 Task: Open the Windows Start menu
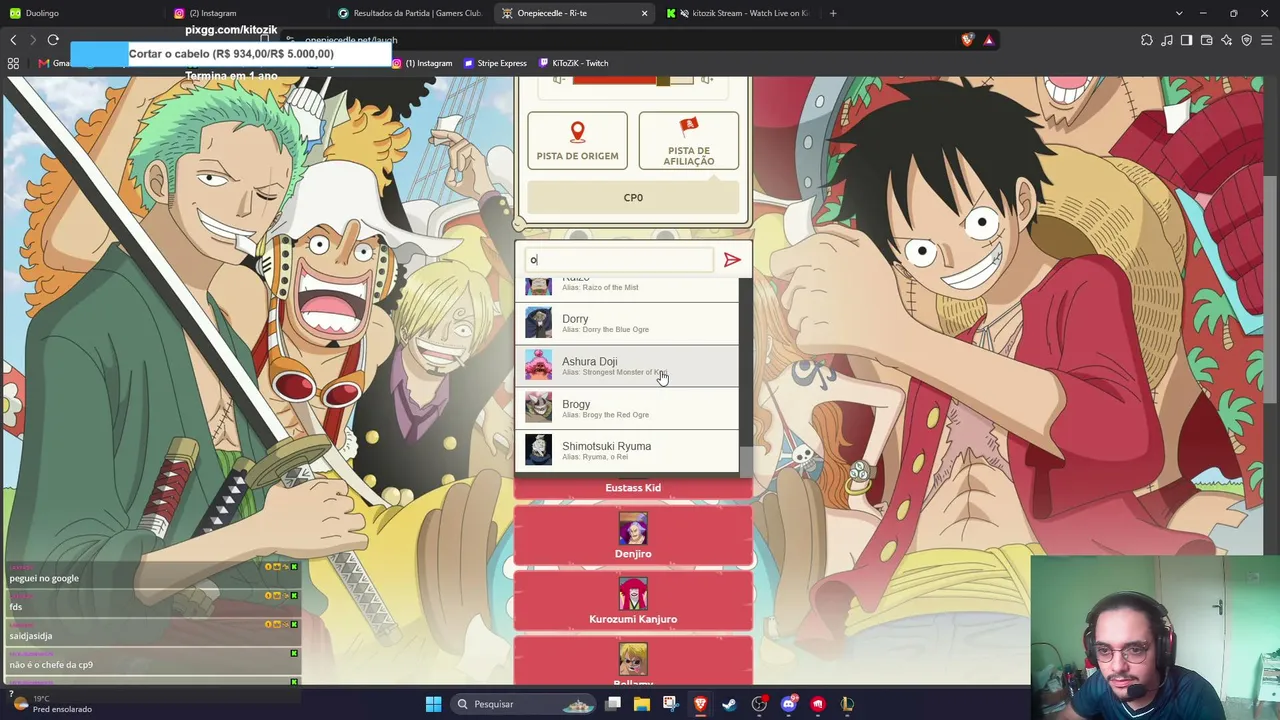433,704
